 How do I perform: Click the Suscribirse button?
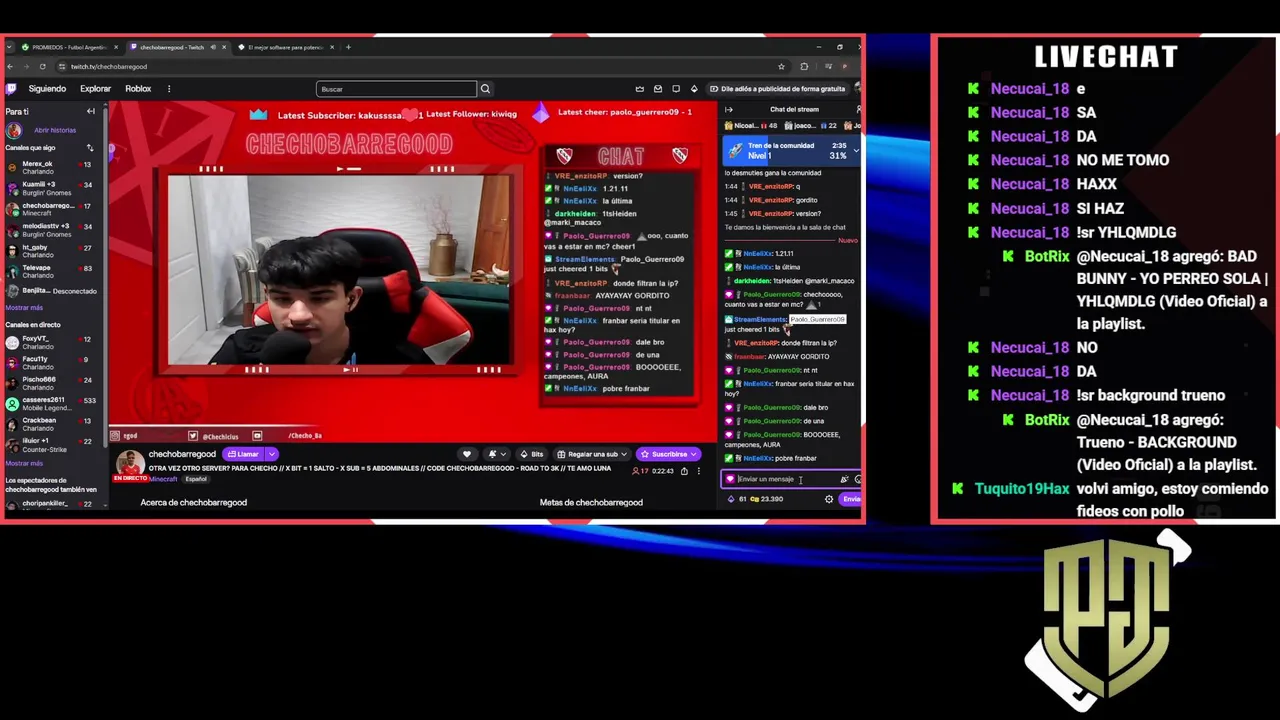pyautogui.click(x=668, y=454)
